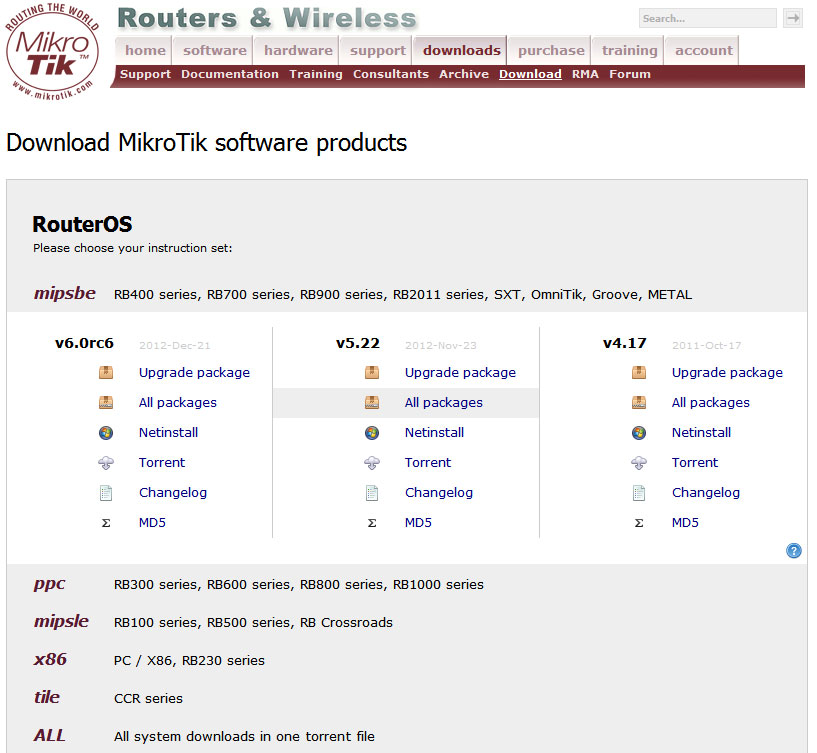Viewport: 817px width, 753px height.
Task: Click the v5.22 Changelog document icon
Action: [x=372, y=493]
